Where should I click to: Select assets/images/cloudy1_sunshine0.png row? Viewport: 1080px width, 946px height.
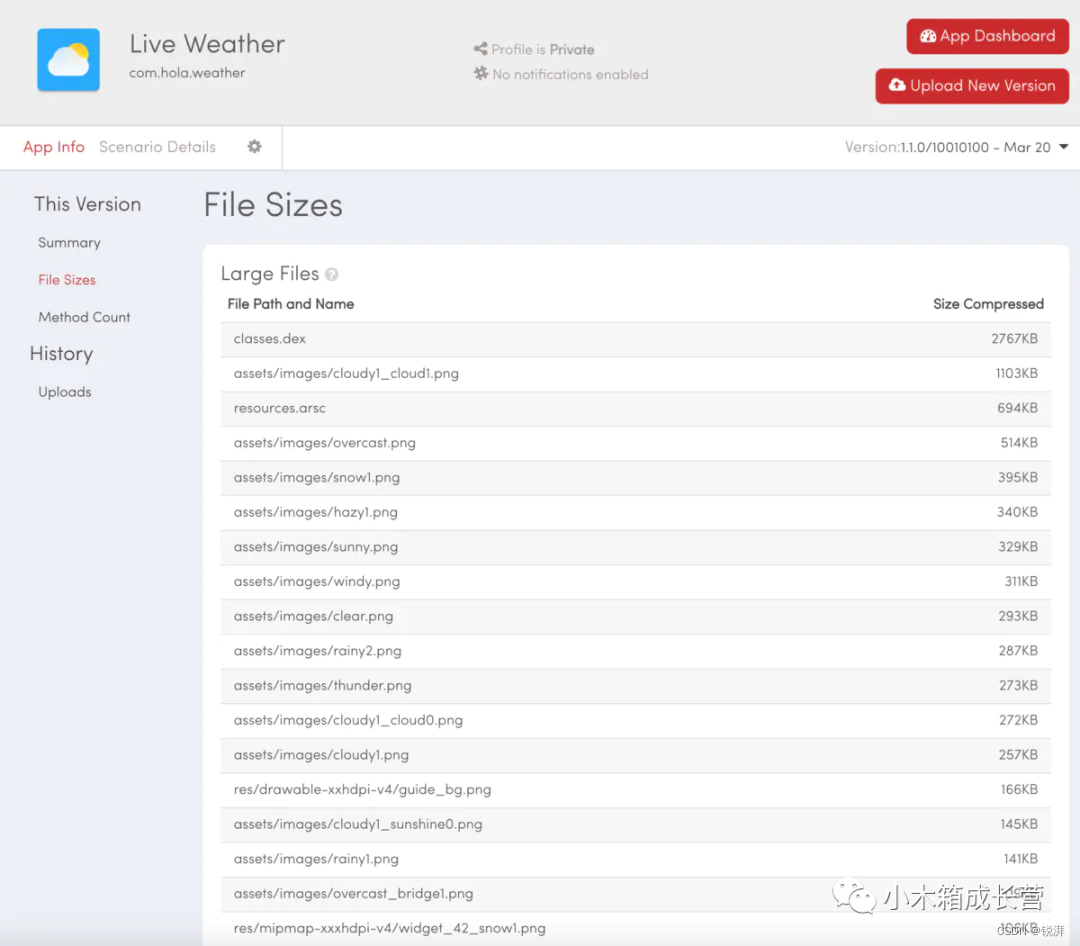point(635,825)
